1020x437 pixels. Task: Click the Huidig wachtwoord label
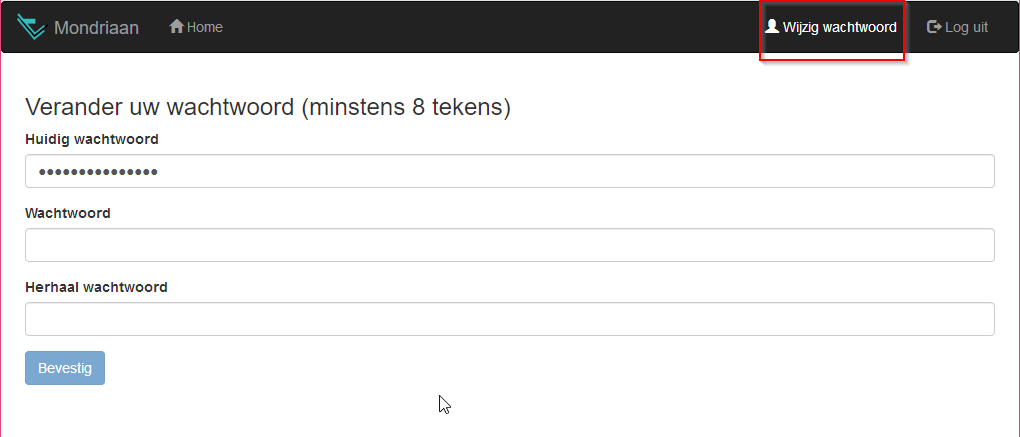(92, 139)
